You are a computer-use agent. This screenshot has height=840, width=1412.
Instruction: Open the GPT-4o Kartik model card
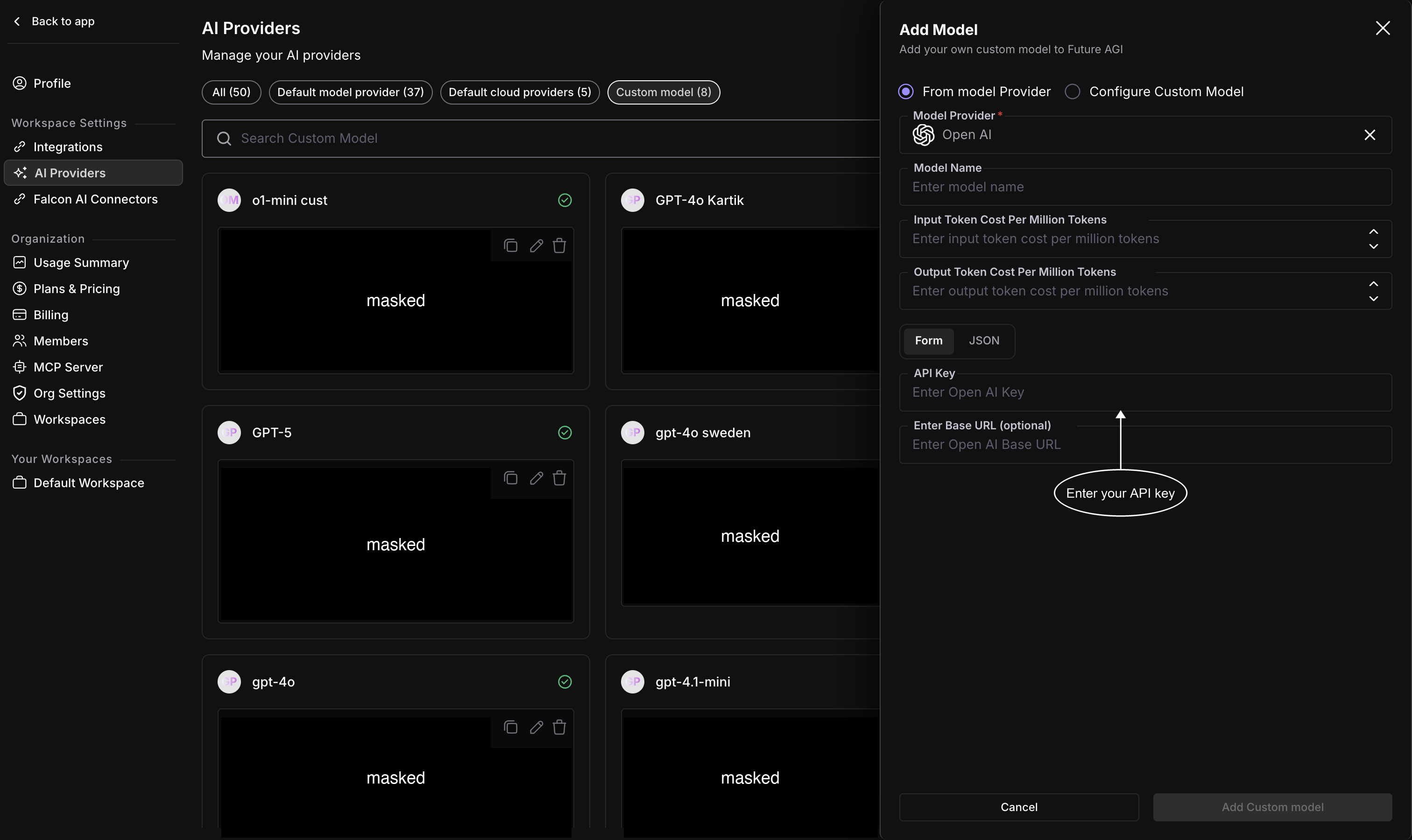[x=742, y=281]
